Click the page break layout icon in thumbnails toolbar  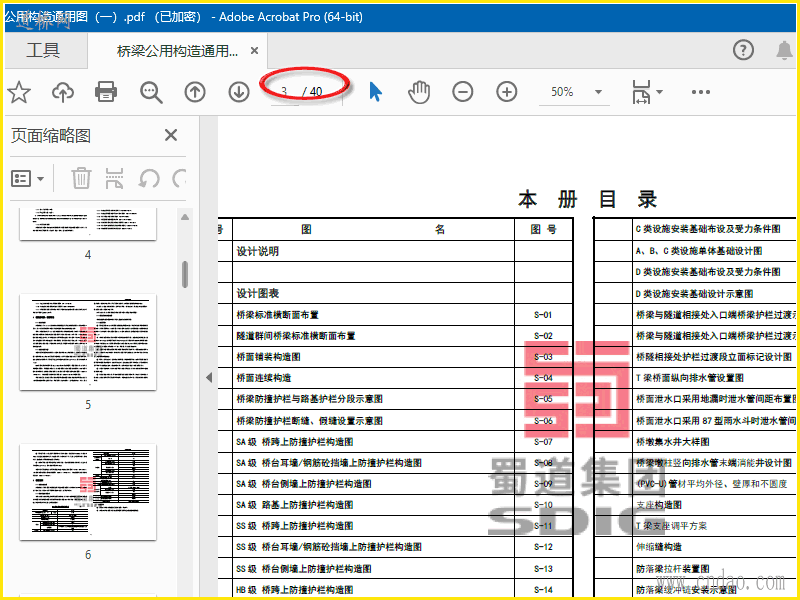tap(114, 179)
